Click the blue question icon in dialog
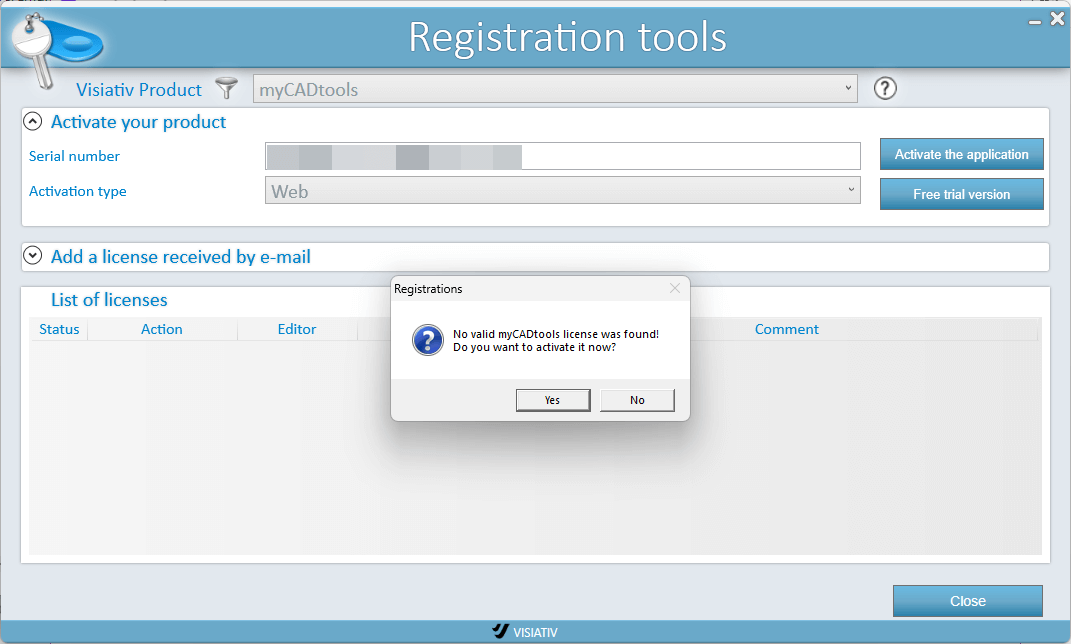 coord(427,340)
